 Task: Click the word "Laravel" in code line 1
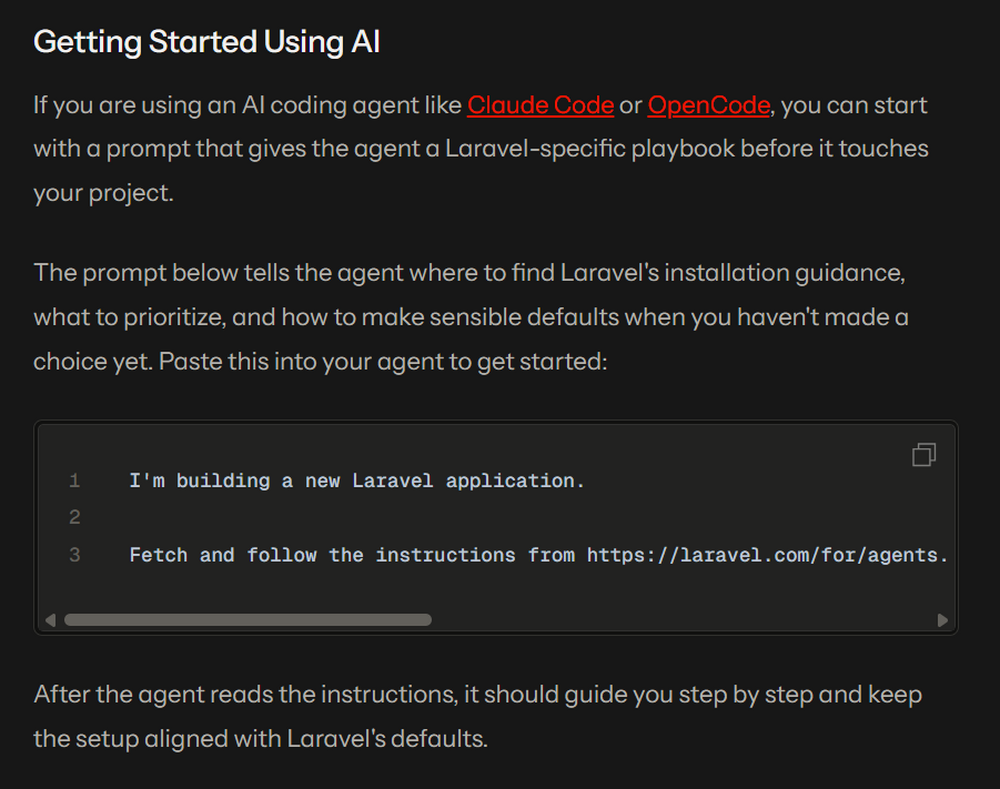393,481
